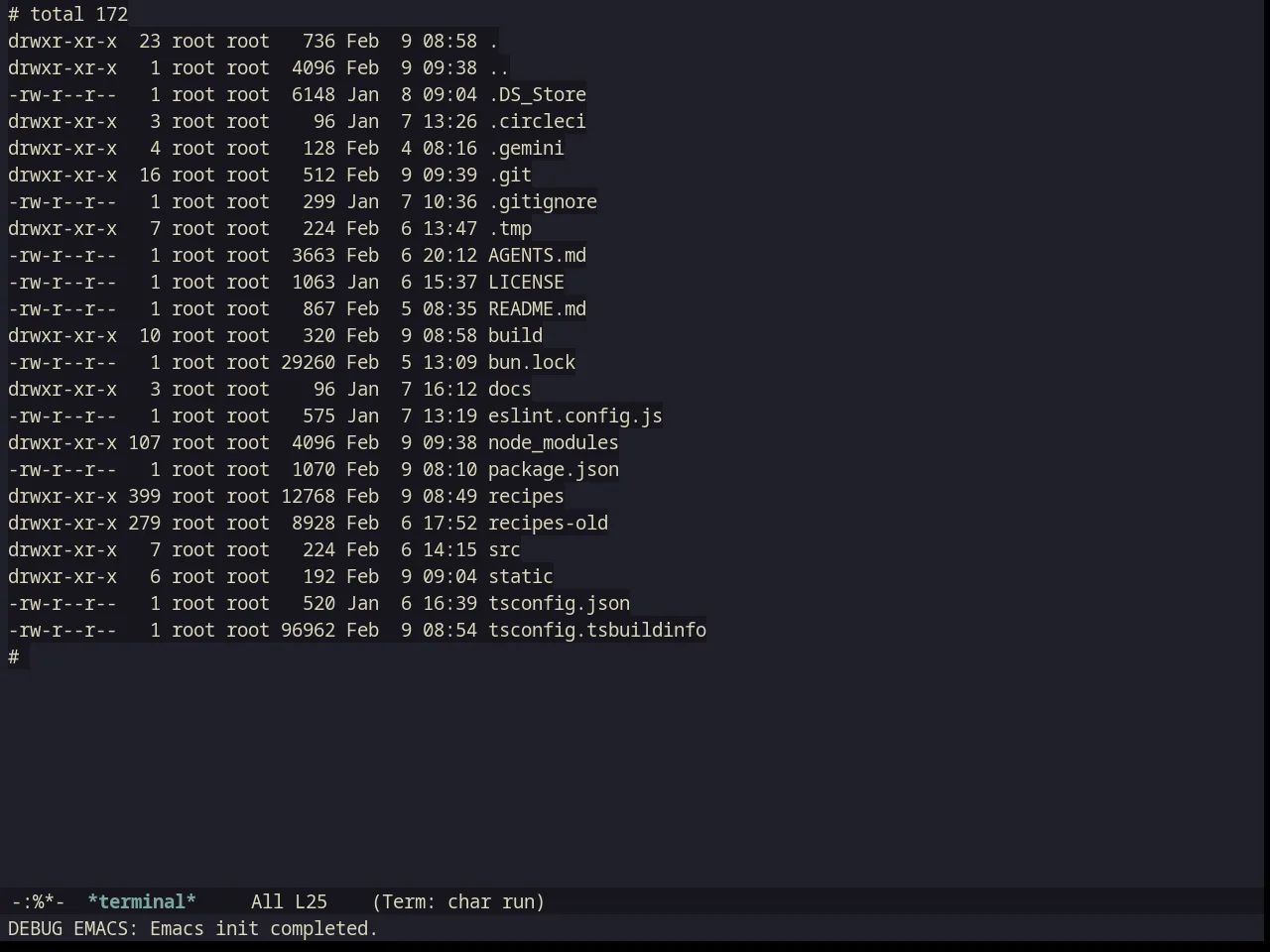Select the AGENTS.md file name
This screenshot has height=952, width=1270.
tap(537, 255)
